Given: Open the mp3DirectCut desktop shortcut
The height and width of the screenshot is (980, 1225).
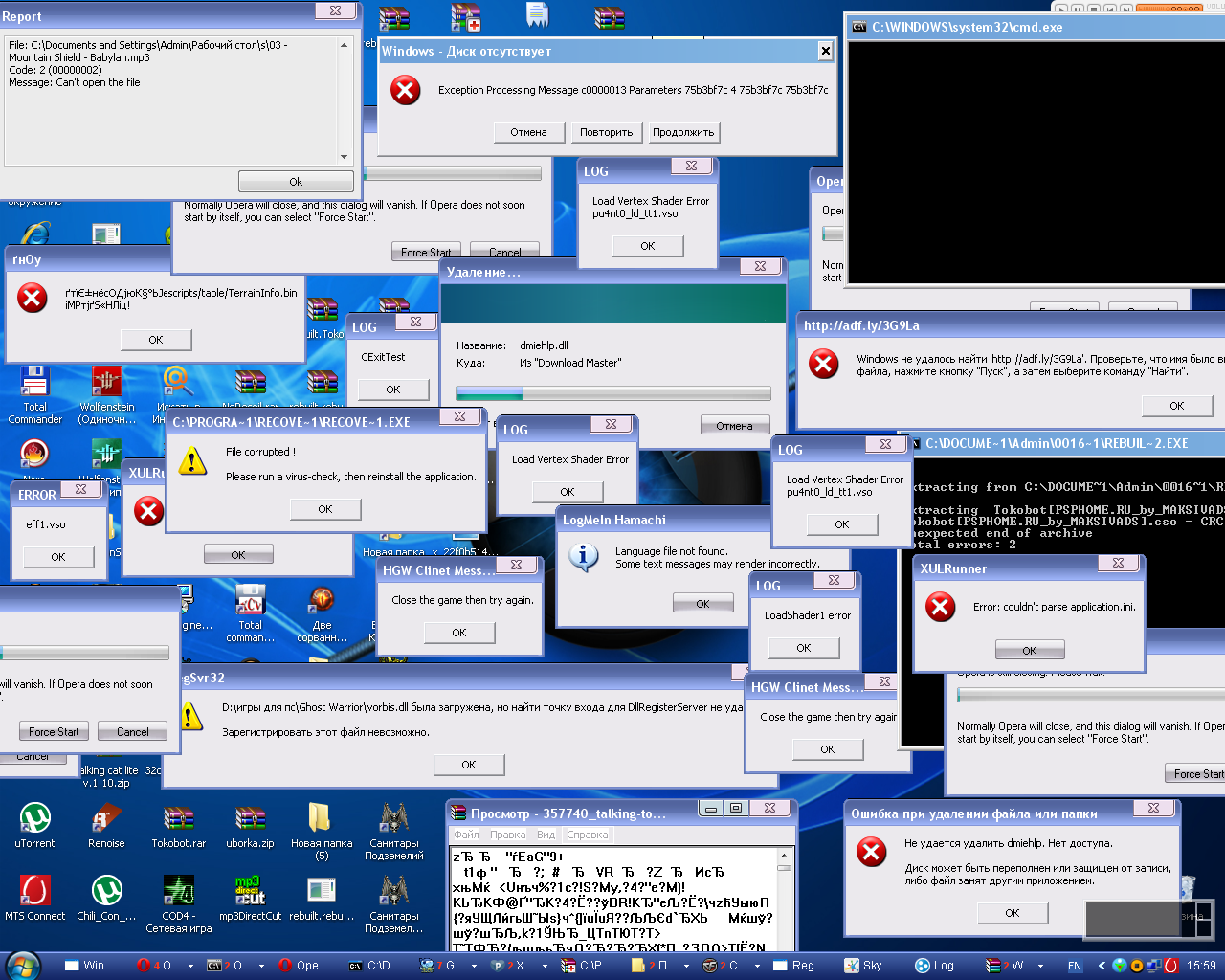Looking at the screenshot, I should point(251,897).
